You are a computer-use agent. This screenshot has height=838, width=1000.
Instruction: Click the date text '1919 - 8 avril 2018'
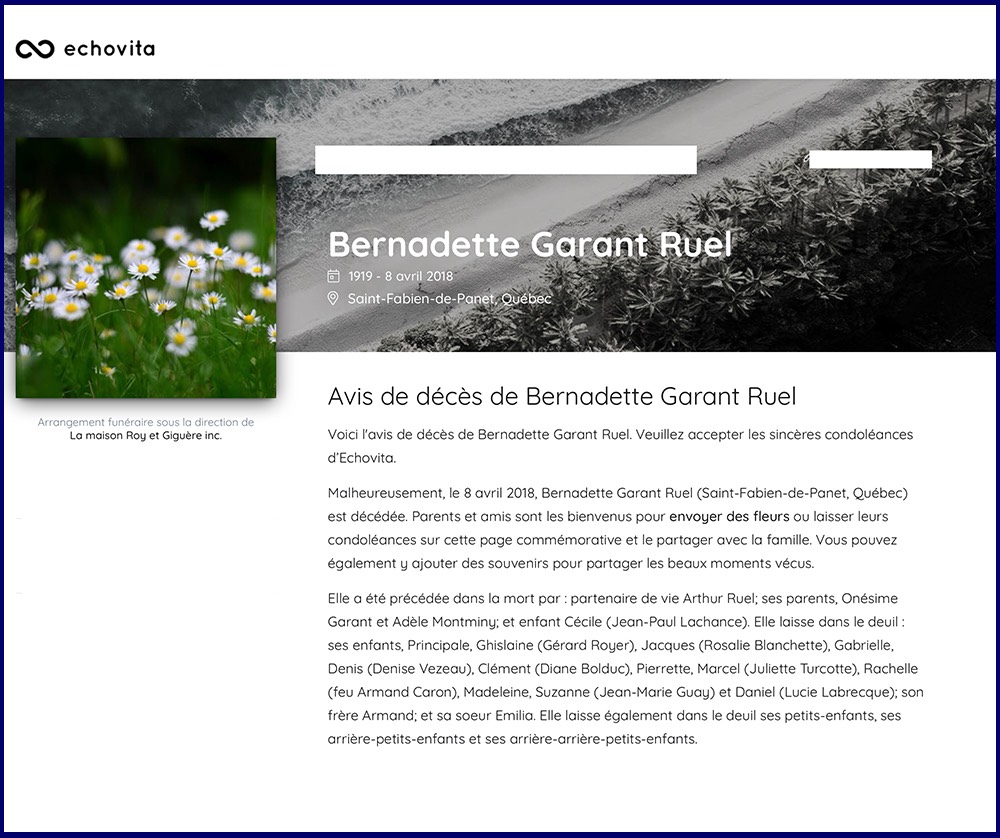click(x=401, y=276)
